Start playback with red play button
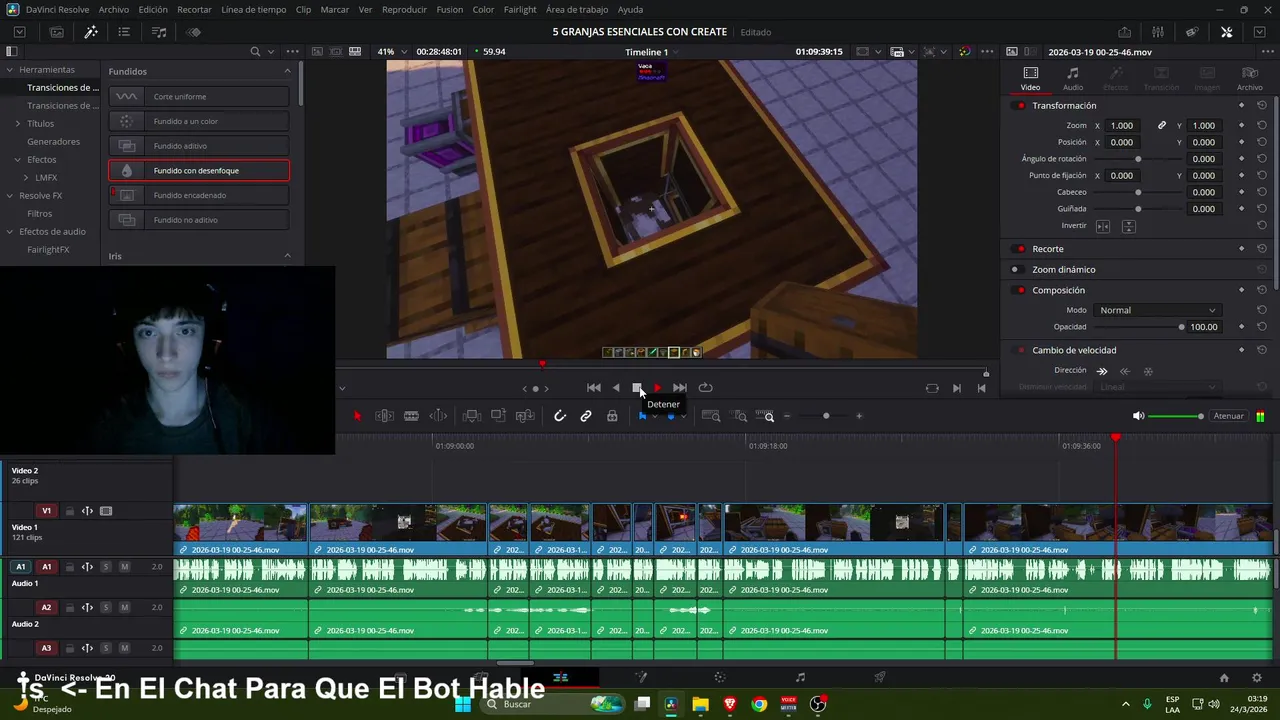 click(657, 388)
